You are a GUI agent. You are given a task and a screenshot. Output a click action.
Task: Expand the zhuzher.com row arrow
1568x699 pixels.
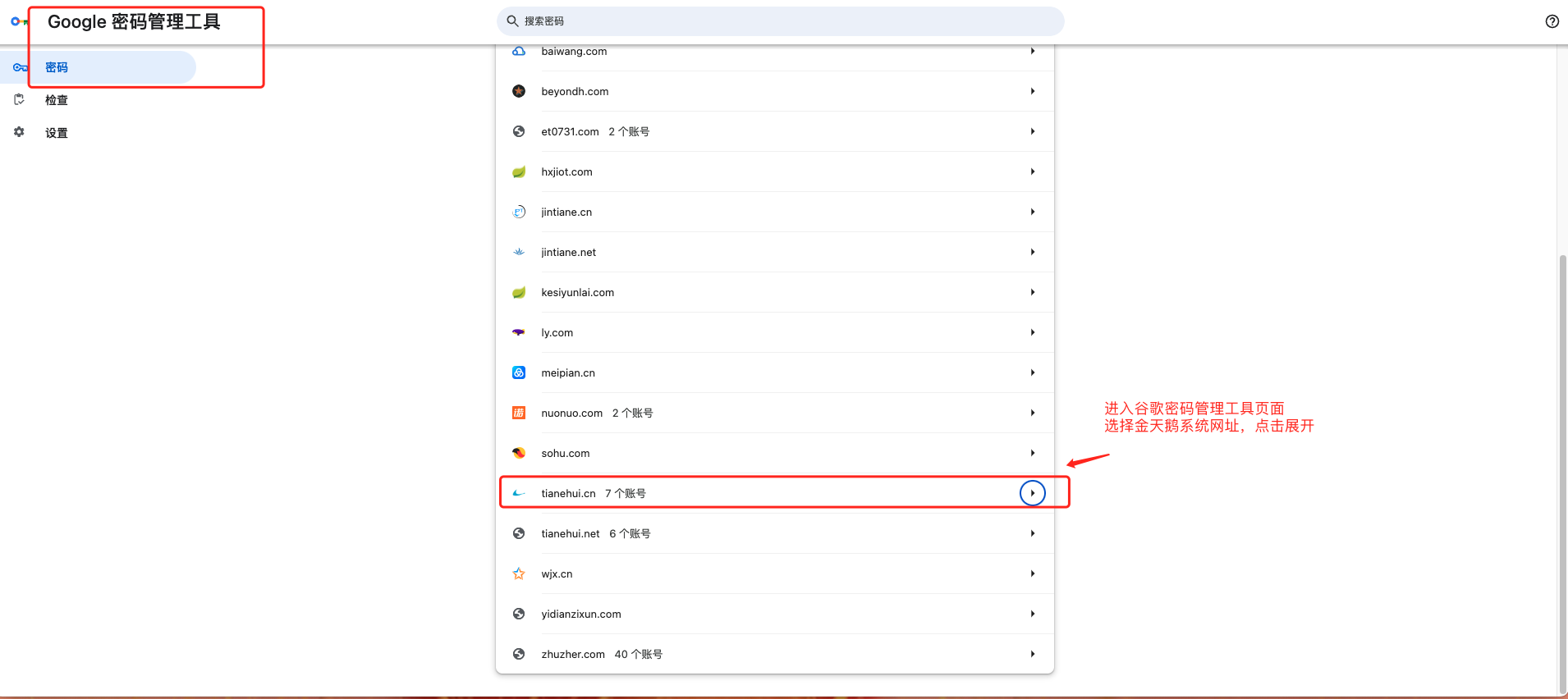pyautogui.click(x=1033, y=654)
